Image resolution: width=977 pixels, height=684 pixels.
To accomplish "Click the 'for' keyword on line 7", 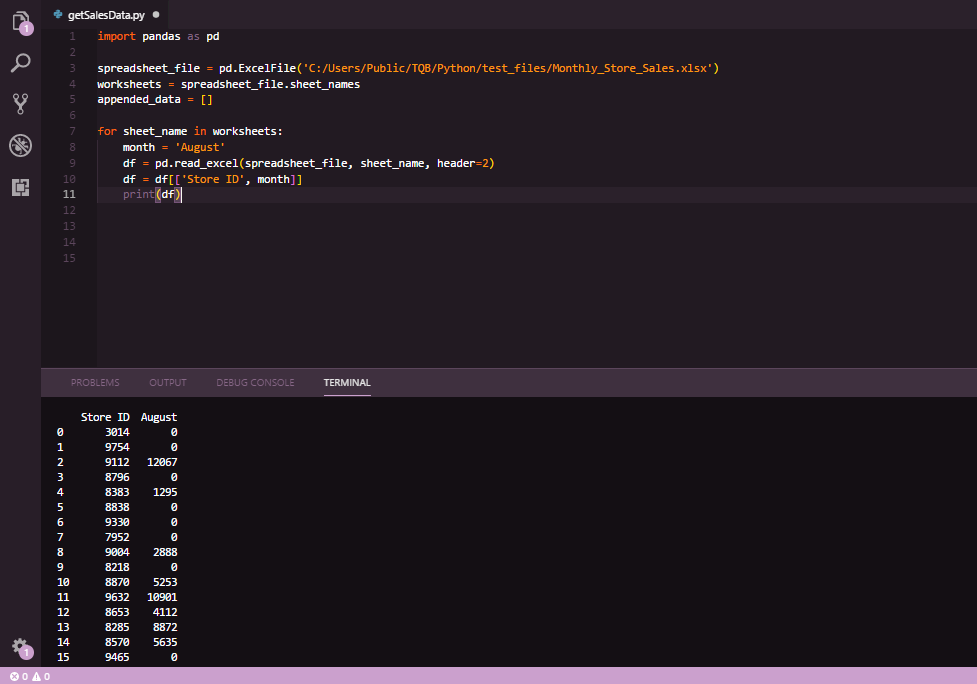I will (x=107, y=131).
